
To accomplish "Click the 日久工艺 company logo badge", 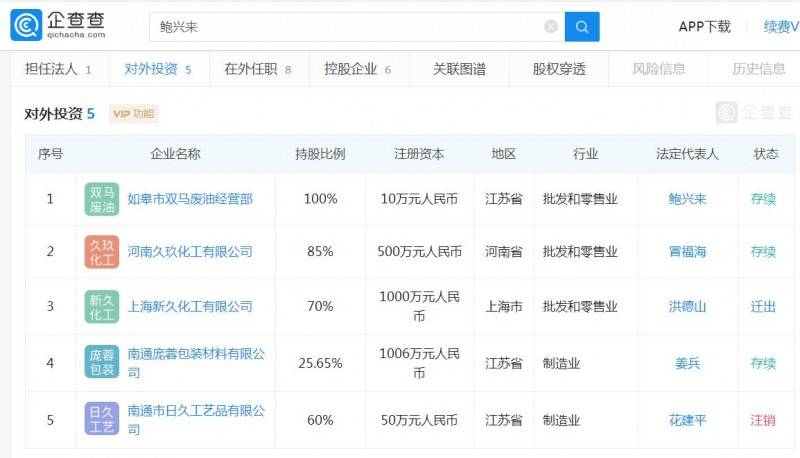I will 102,419.
